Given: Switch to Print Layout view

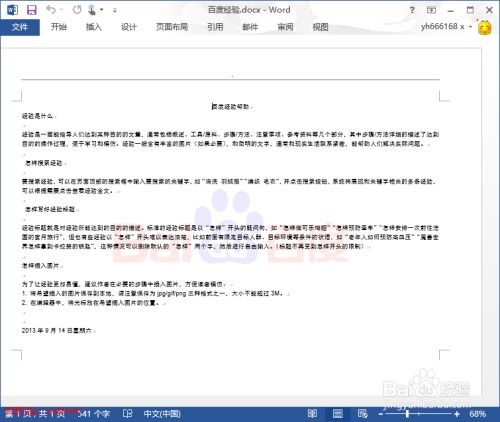Looking at the screenshot, I should pyautogui.click(x=338, y=414).
